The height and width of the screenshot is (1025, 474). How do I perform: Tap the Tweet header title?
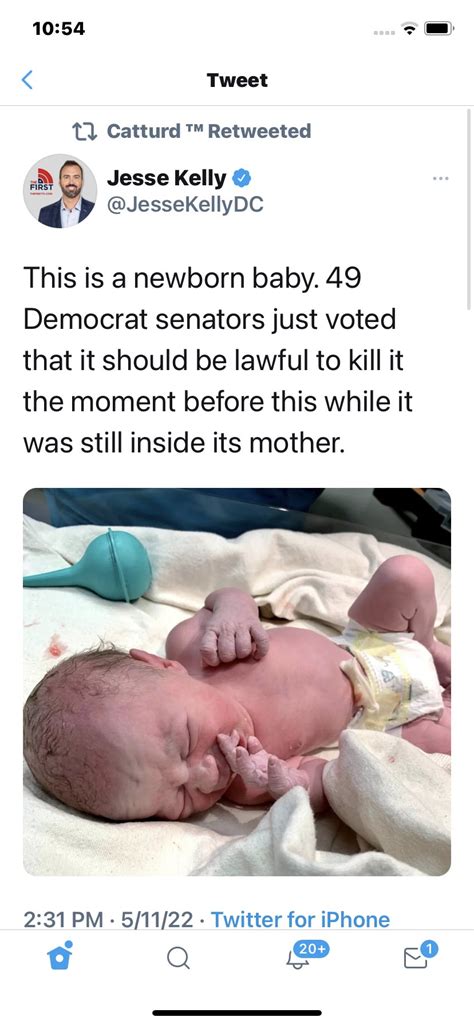[x=237, y=80]
